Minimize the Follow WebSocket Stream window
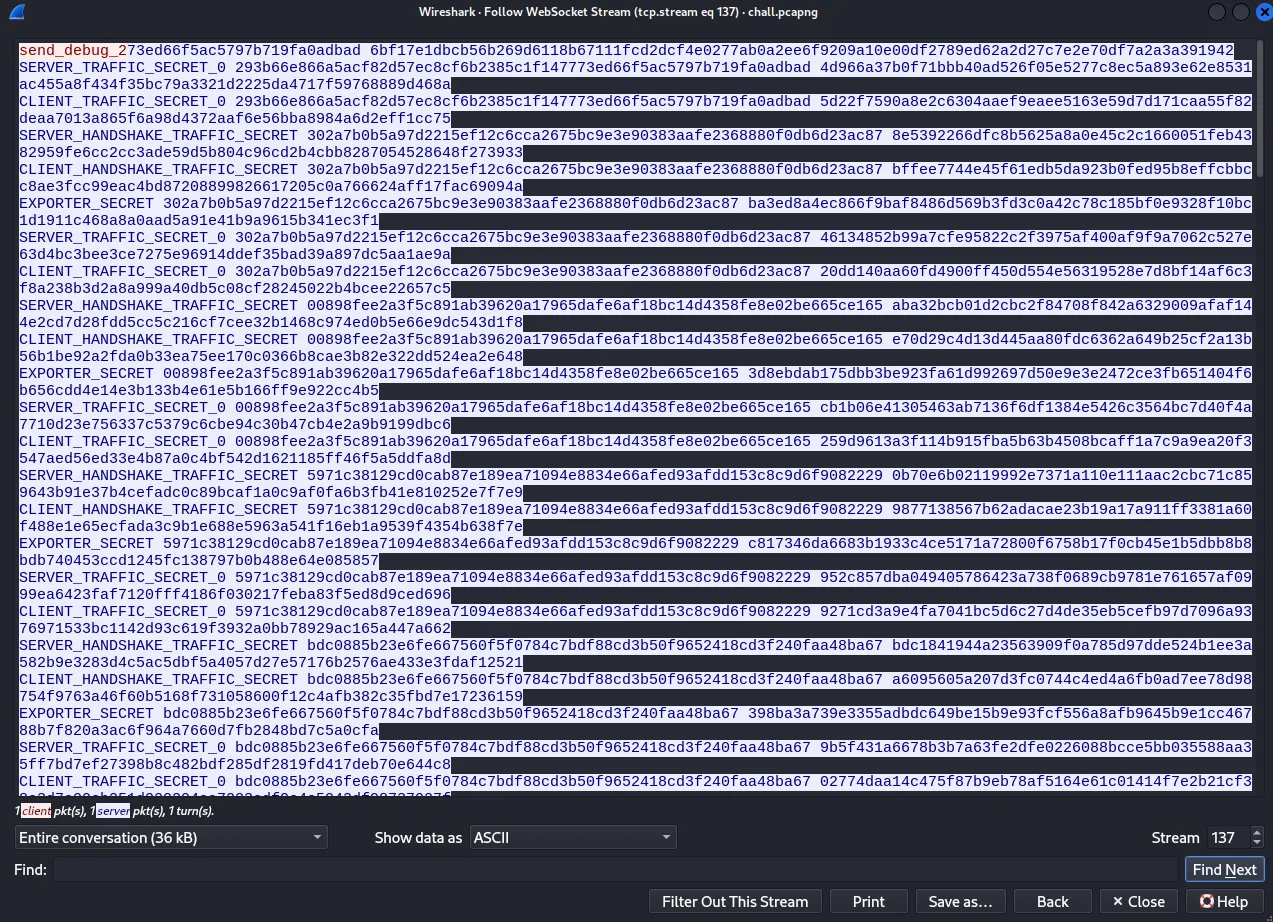 pos(1216,12)
